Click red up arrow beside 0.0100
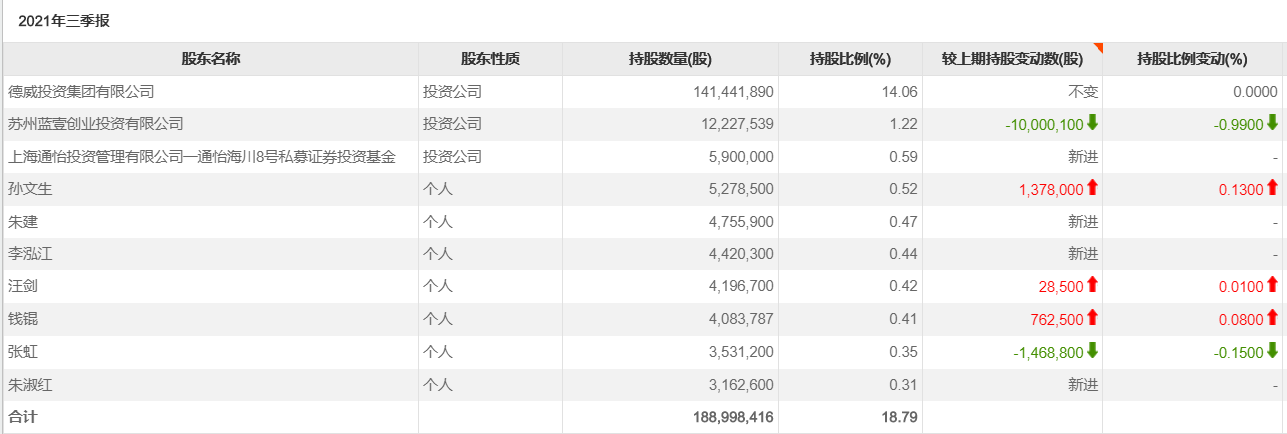The image size is (1287, 434). tap(1272, 285)
